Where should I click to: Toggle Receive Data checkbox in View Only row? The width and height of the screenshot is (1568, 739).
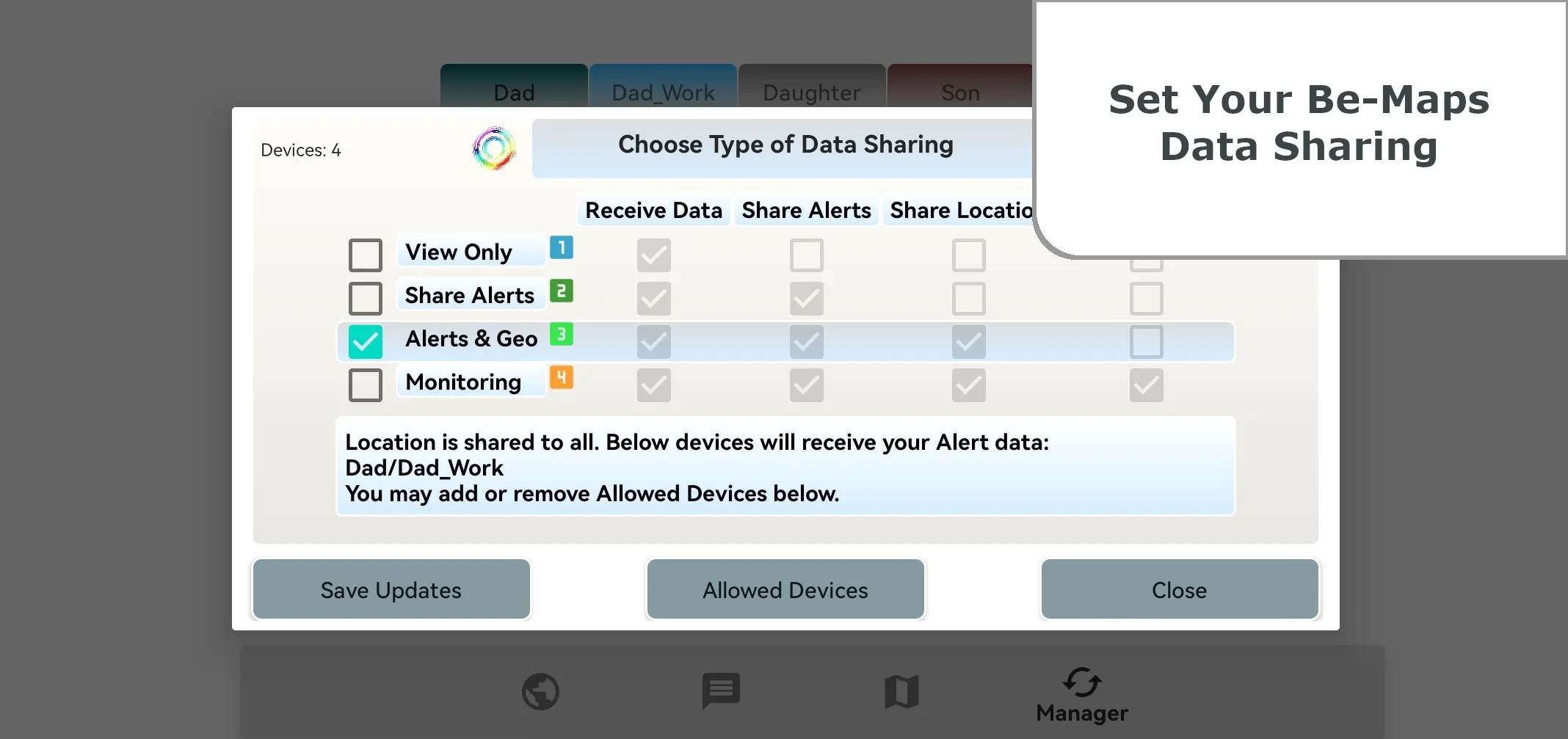click(x=654, y=255)
